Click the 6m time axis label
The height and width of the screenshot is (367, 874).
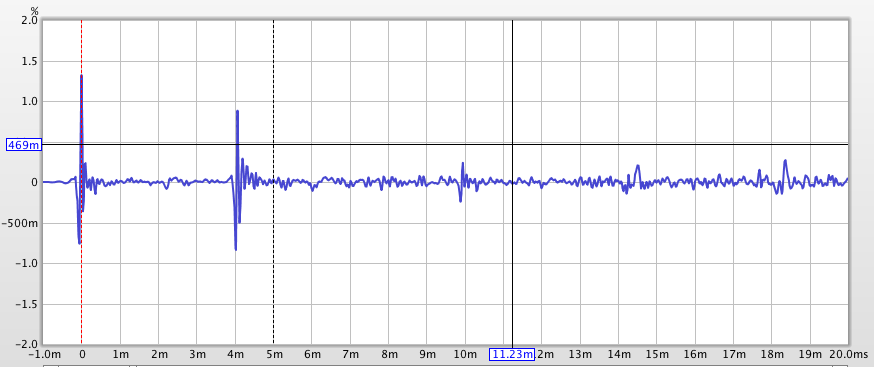[312, 355]
